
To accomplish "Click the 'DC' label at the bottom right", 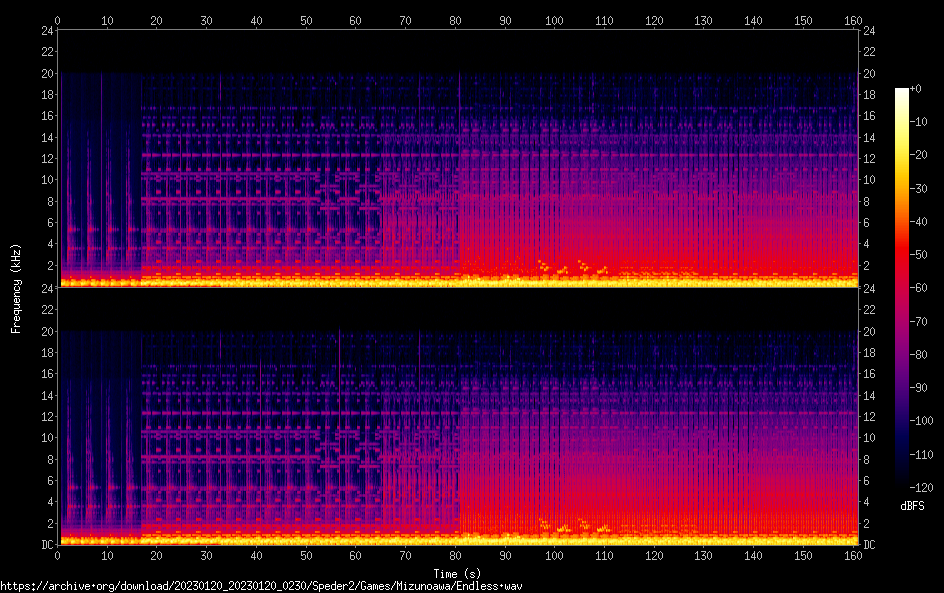I will tap(869, 545).
